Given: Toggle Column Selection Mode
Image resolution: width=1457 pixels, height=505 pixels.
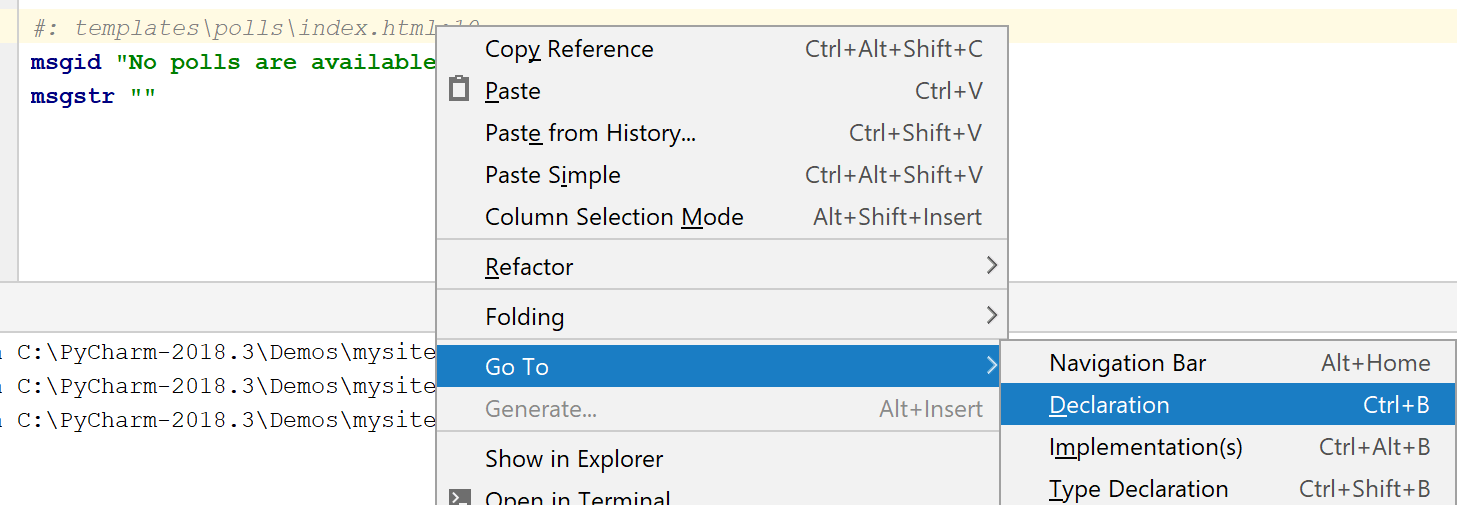Looking at the screenshot, I should coord(614,217).
